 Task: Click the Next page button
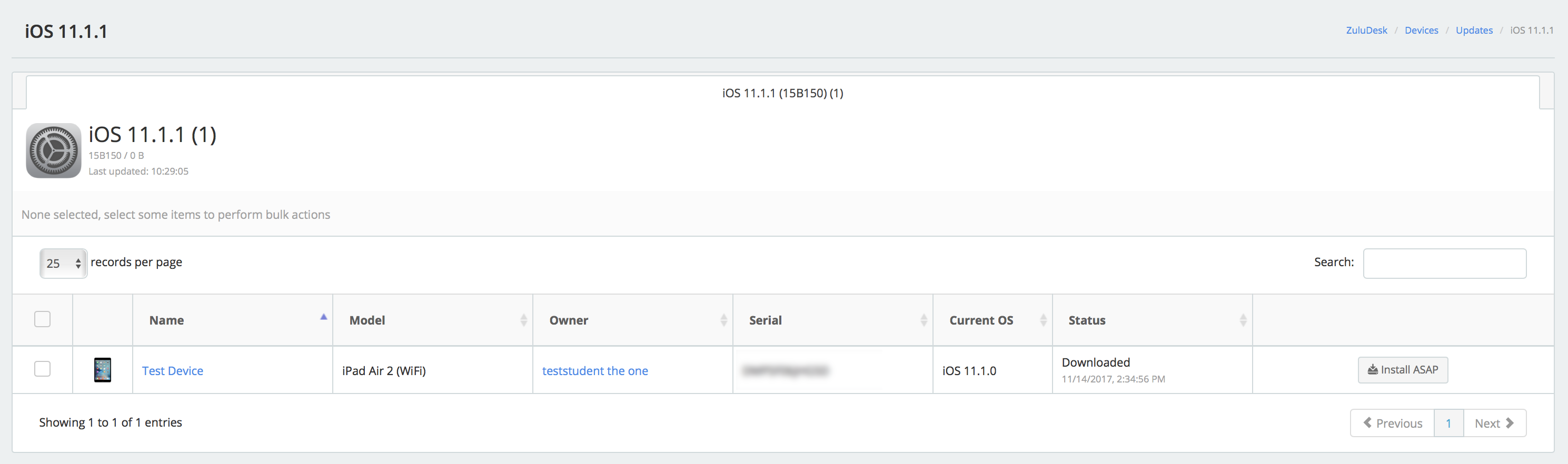(1494, 423)
